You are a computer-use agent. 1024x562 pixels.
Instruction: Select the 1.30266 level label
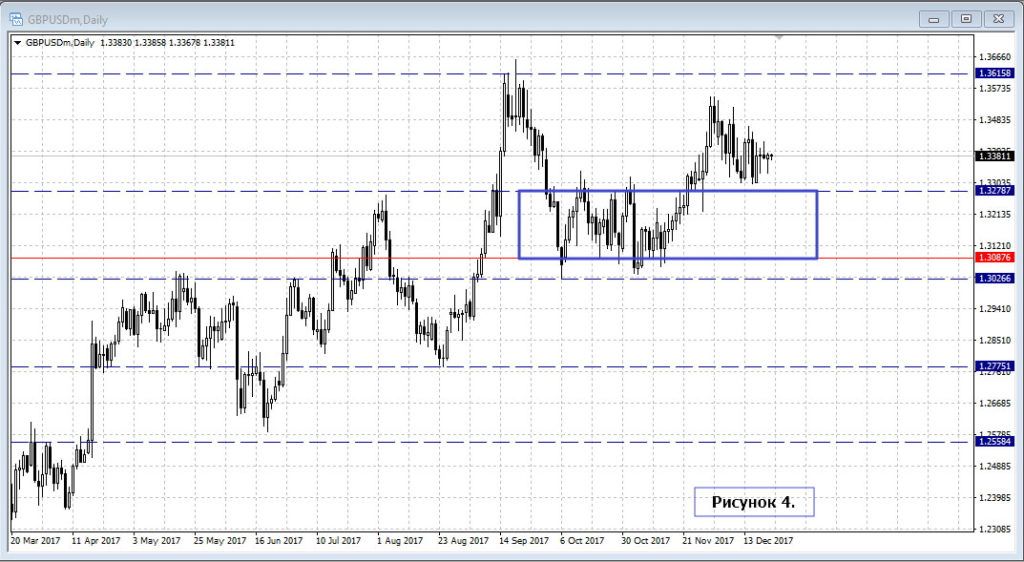click(998, 278)
